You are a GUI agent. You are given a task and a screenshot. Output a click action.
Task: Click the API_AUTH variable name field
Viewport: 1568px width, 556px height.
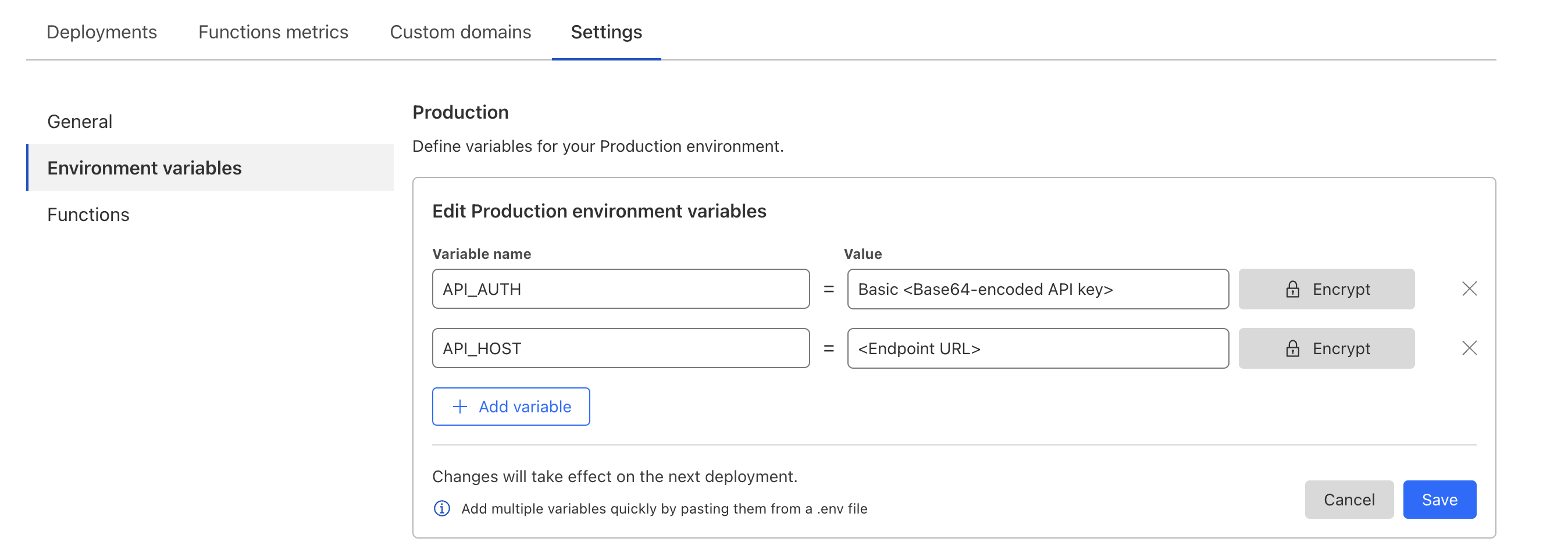620,288
